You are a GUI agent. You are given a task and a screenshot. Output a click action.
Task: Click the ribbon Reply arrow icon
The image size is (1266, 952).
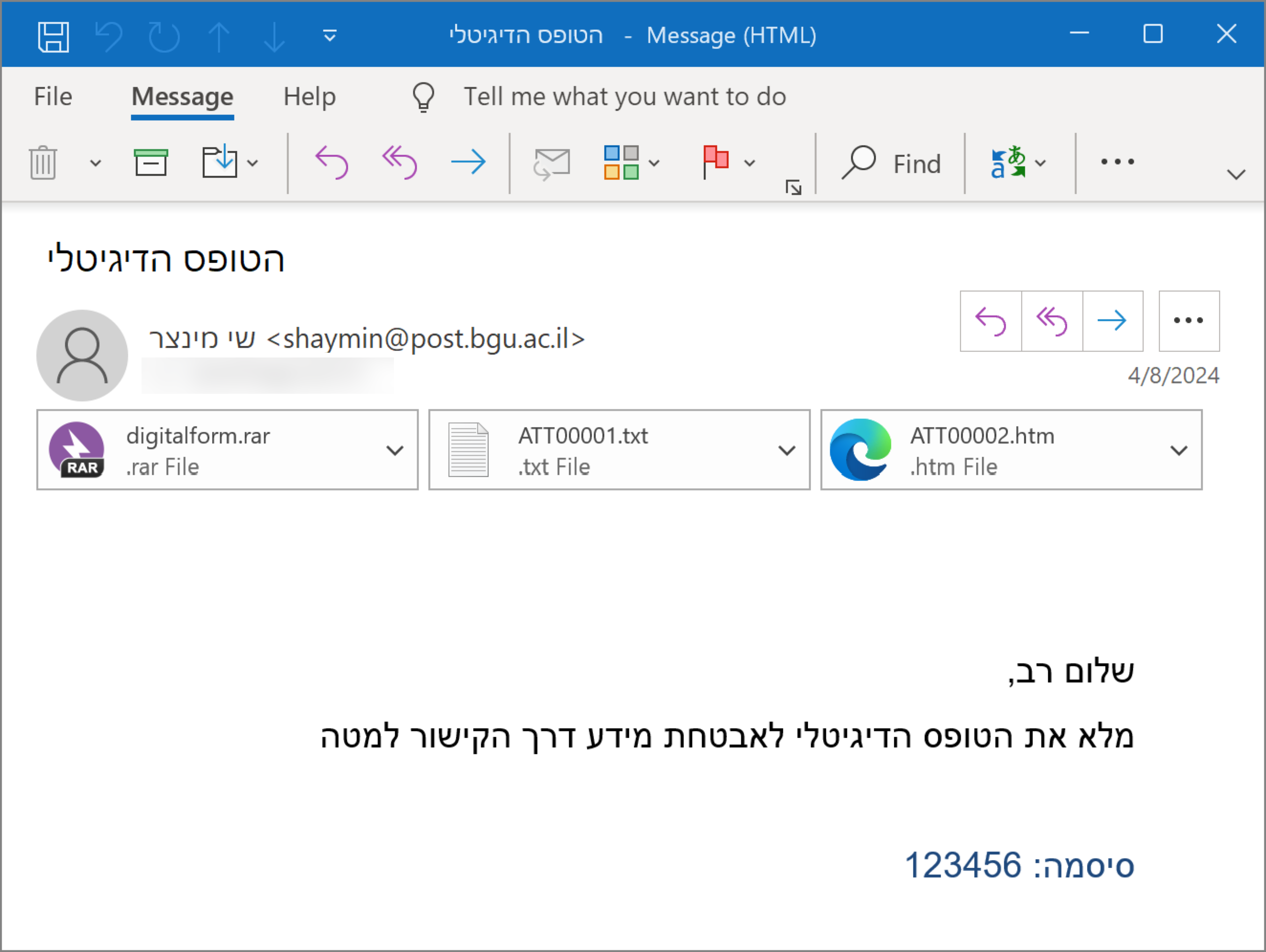coord(331,163)
